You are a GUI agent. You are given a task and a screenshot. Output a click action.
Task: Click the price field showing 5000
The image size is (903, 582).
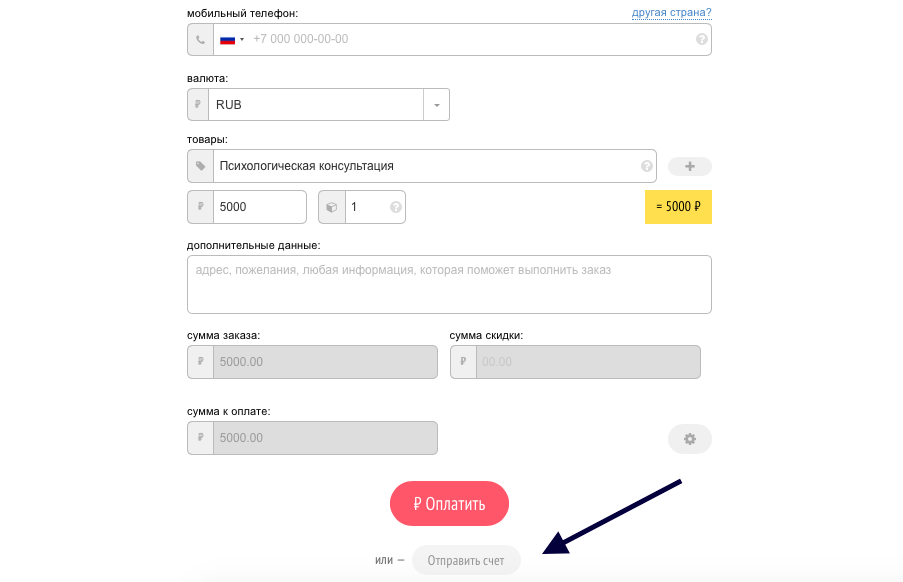tap(260, 207)
